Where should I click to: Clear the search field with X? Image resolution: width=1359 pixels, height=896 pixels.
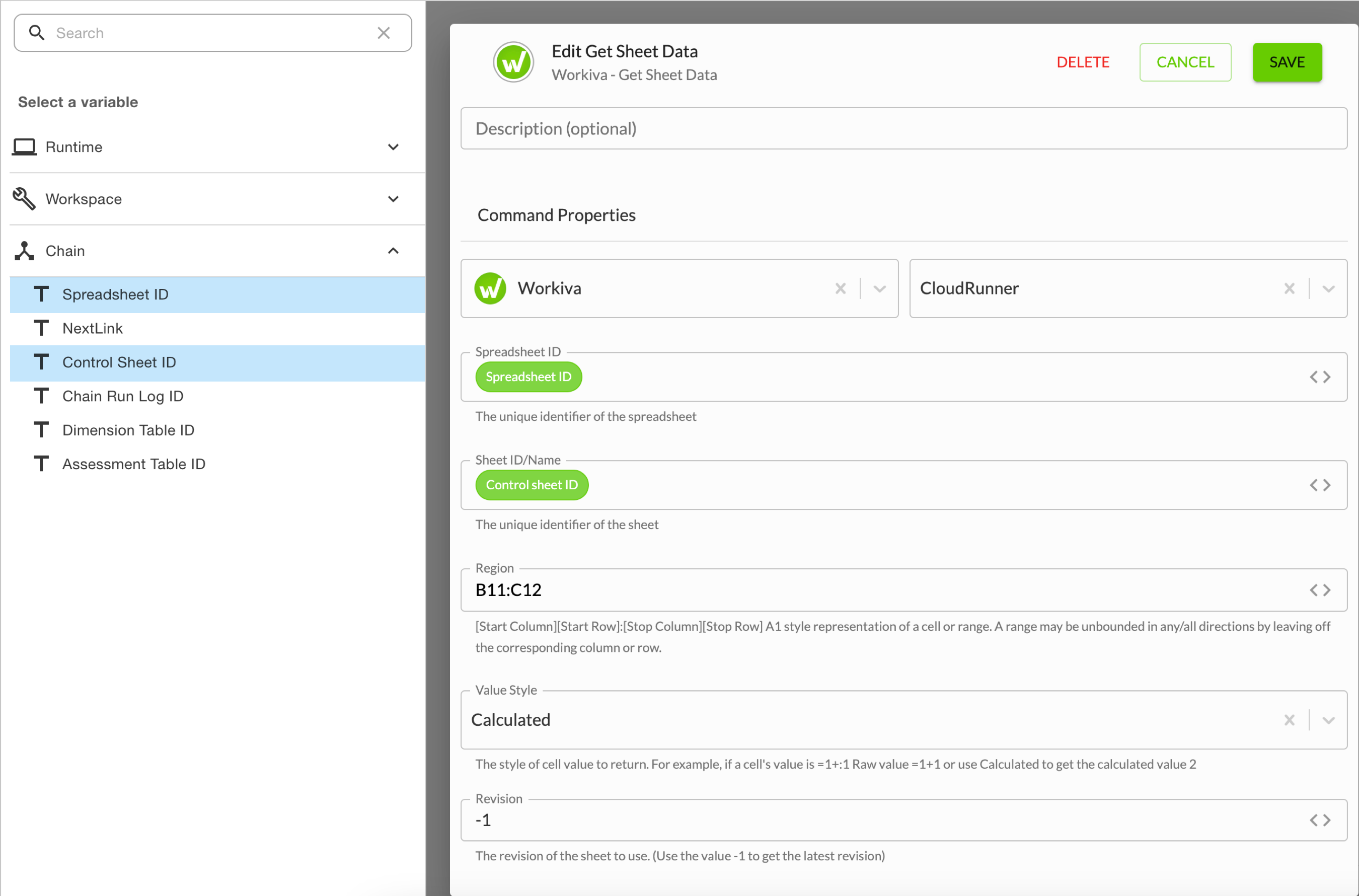384,33
